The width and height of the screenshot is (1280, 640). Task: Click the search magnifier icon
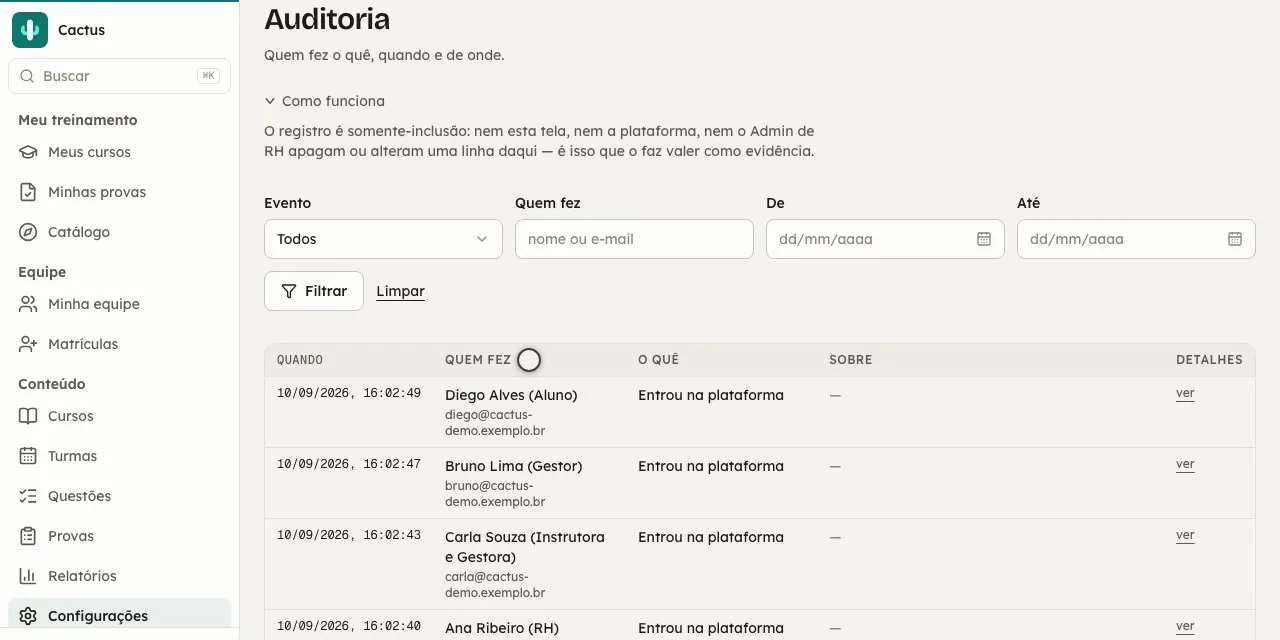[26, 76]
